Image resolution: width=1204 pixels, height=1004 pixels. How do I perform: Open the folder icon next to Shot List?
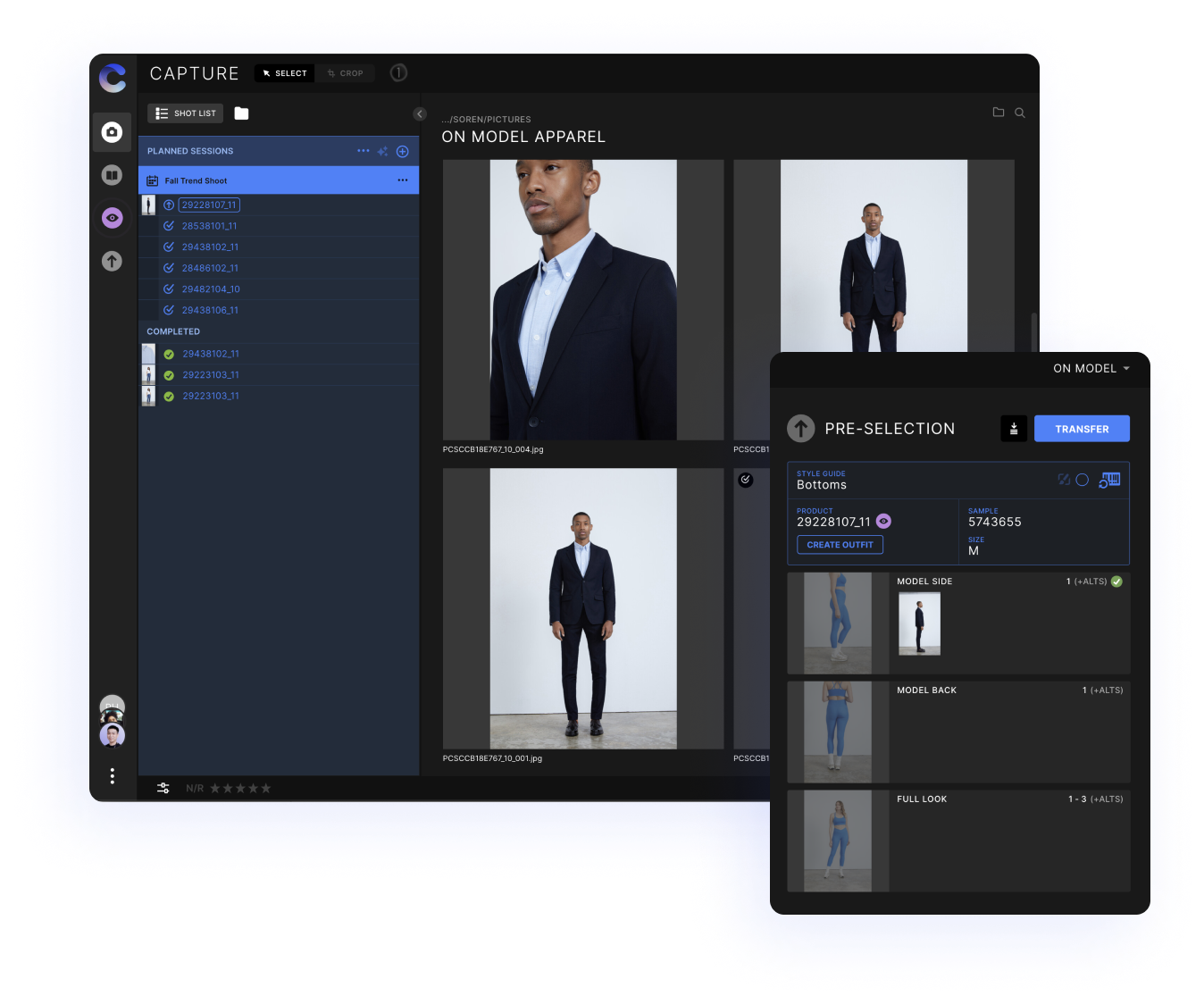[x=241, y=113]
